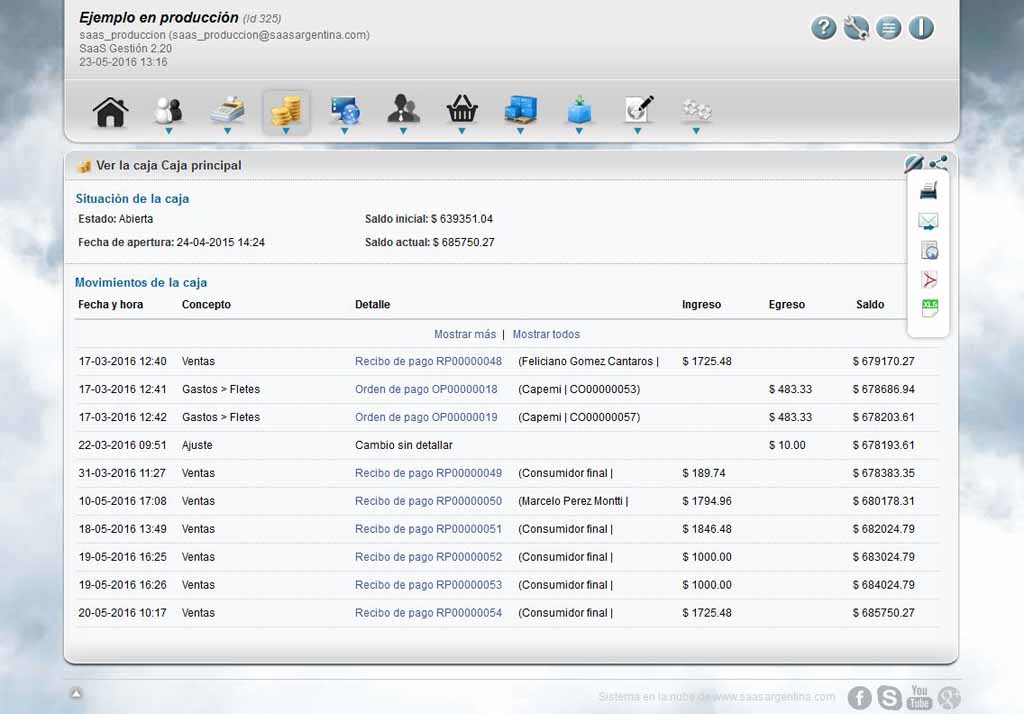Open the help question mark icon
This screenshot has height=714, width=1024.
(824, 28)
